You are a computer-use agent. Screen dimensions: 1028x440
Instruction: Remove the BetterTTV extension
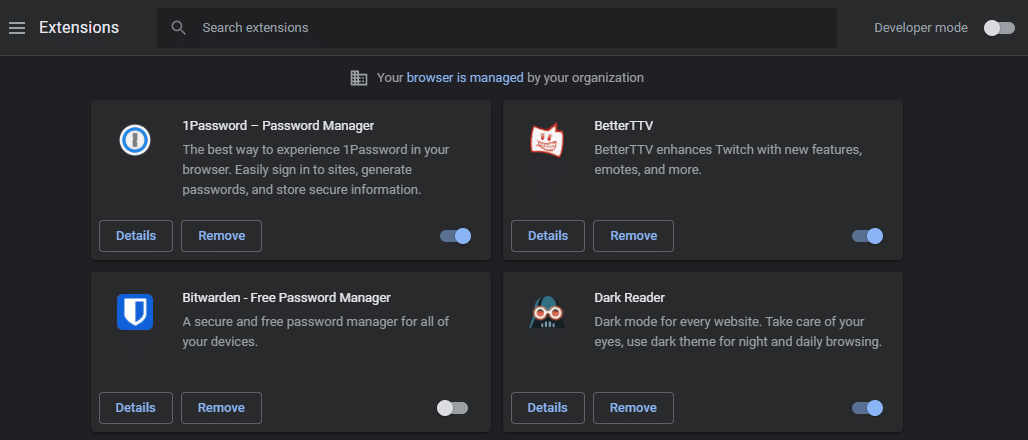coord(633,236)
